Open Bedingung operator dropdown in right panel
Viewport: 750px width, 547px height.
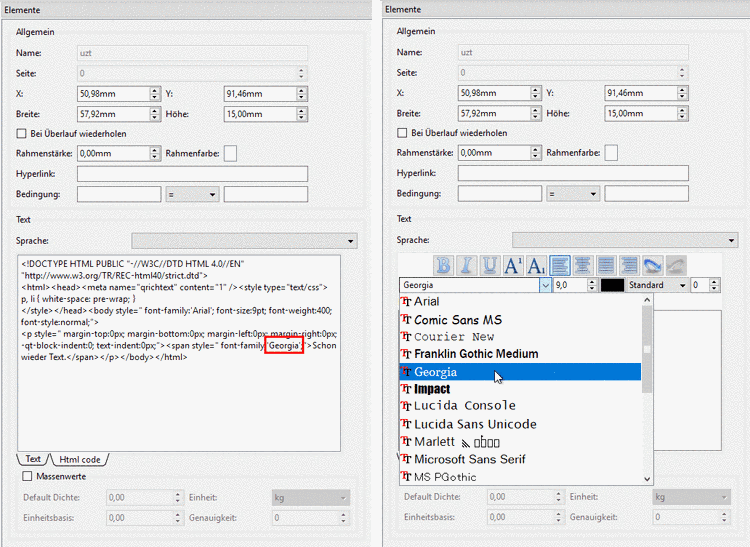point(573,194)
